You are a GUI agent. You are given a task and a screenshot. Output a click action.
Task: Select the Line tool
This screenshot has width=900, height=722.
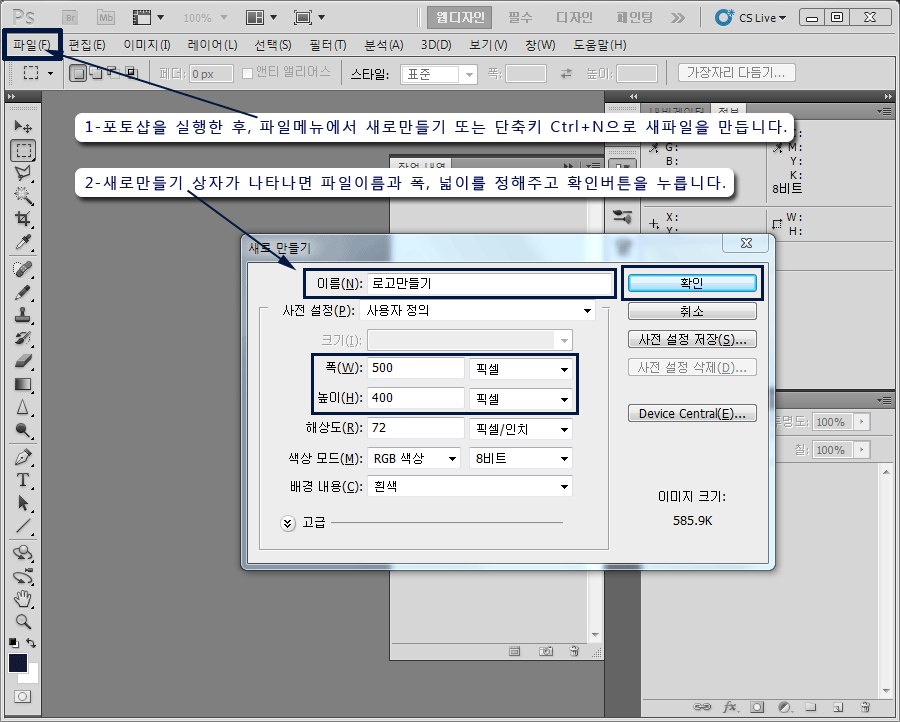click(x=23, y=526)
